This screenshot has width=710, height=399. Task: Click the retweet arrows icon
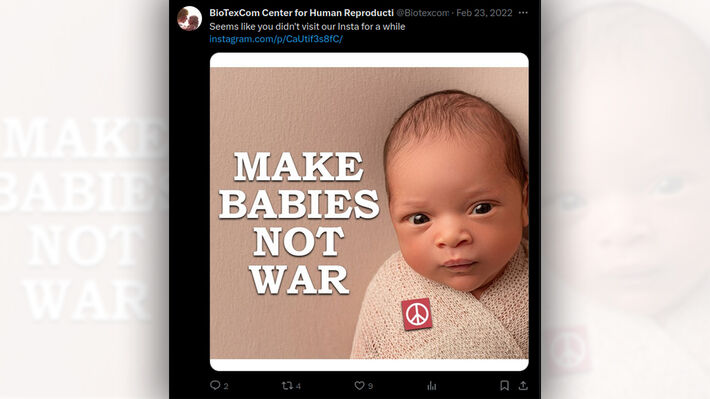(x=287, y=385)
